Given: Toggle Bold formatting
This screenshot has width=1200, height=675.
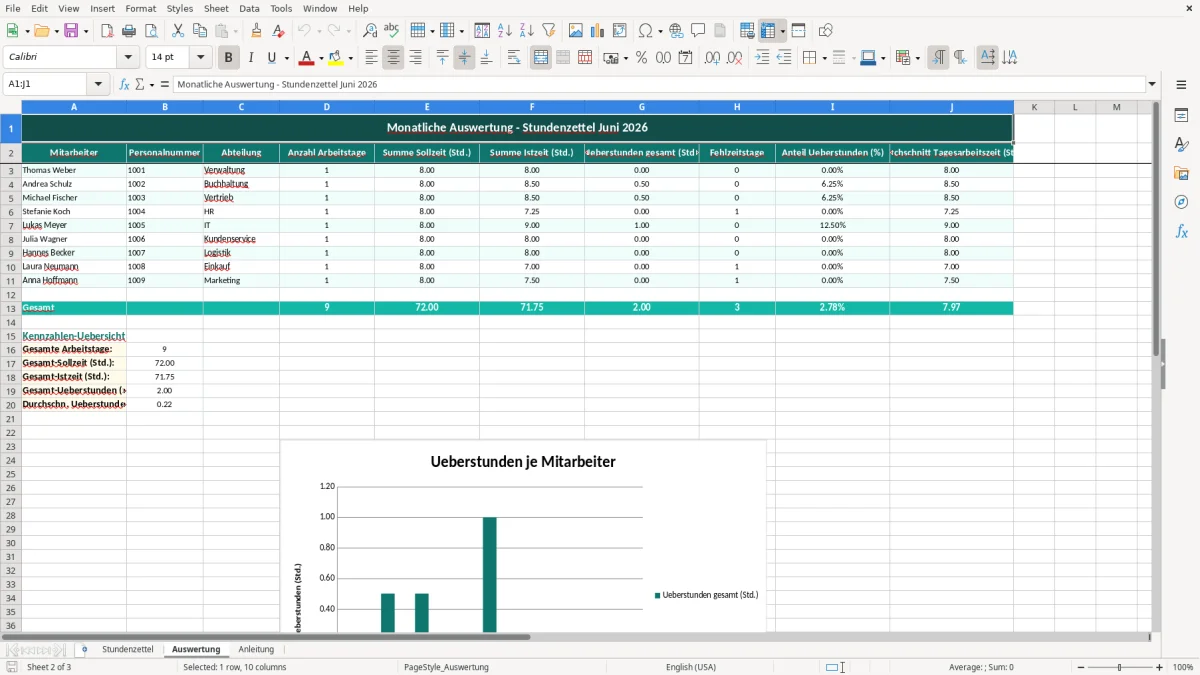Looking at the screenshot, I should click(229, 58).
